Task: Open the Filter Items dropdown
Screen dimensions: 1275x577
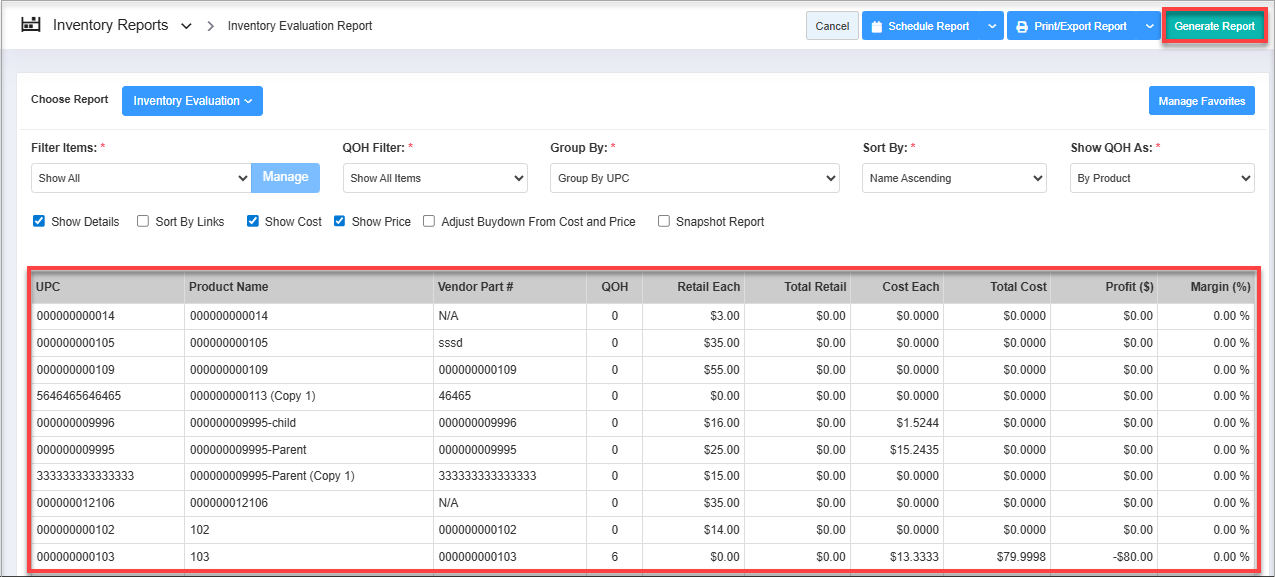Action: click(140, 178)
